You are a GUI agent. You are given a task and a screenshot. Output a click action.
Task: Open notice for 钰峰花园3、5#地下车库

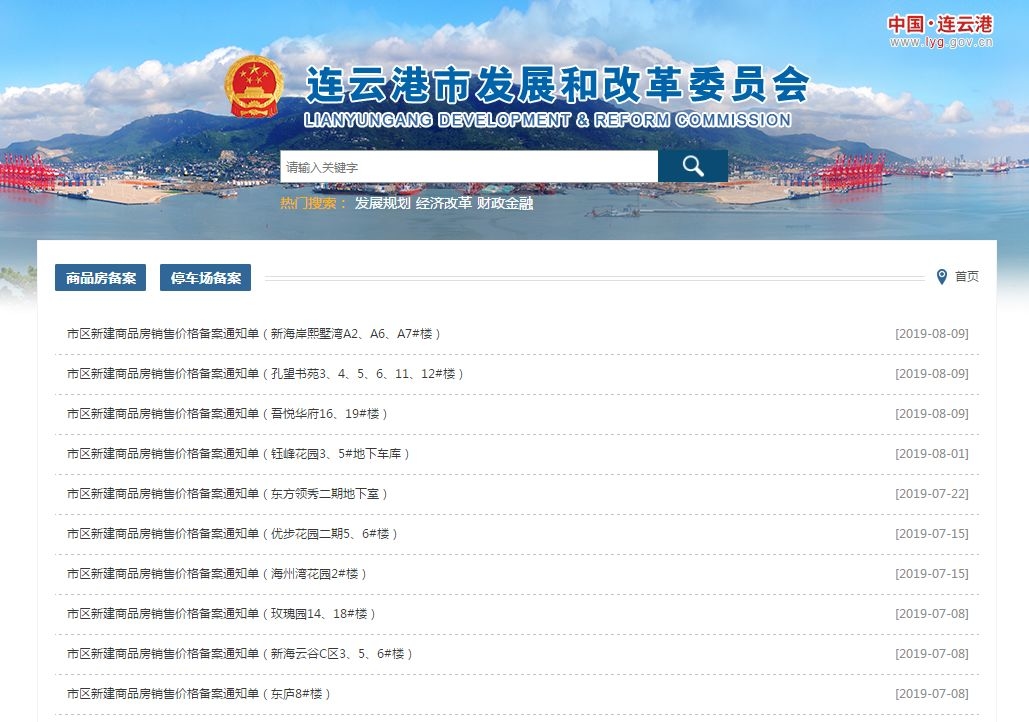pos(238,454)
